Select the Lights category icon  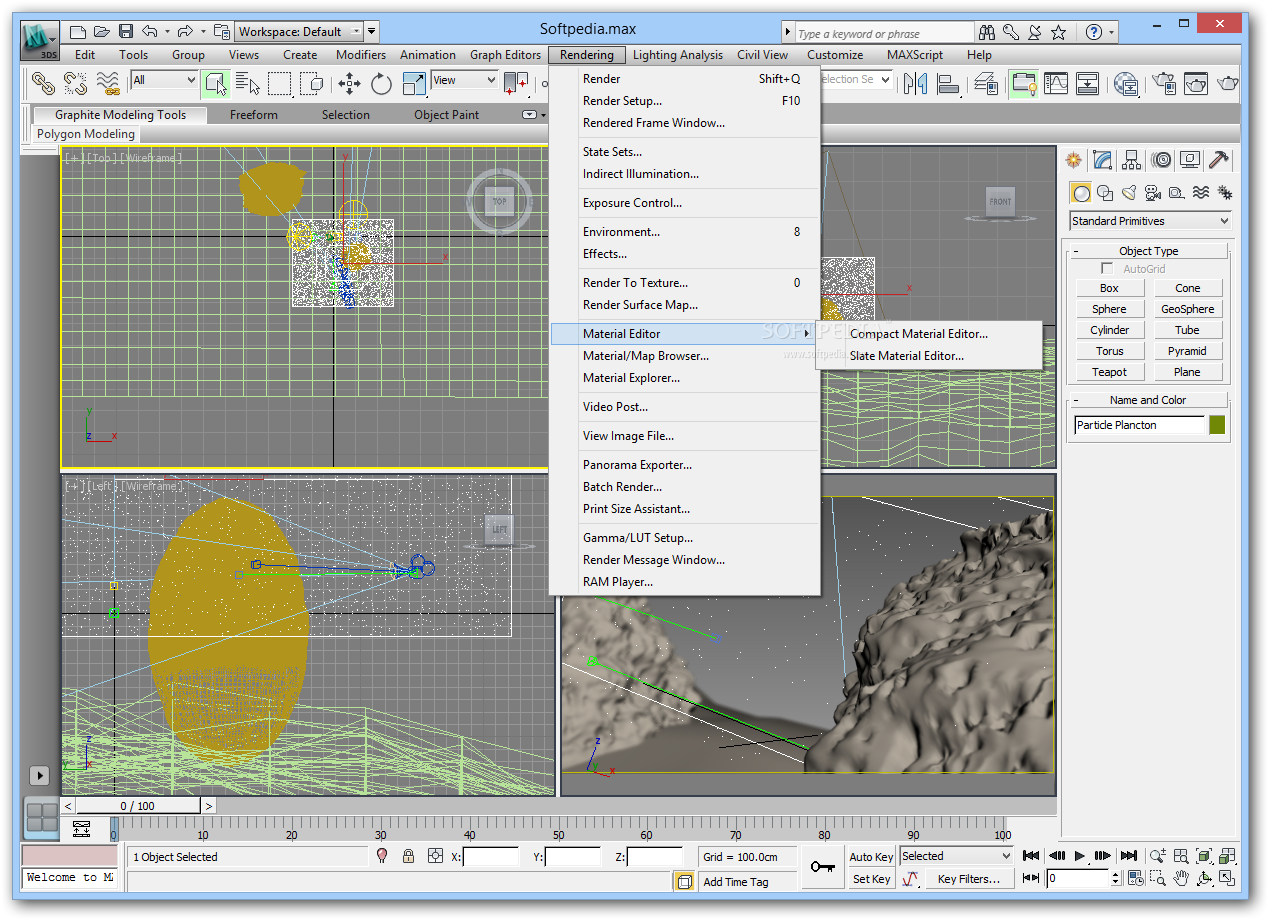click(x=1128, y=193)
